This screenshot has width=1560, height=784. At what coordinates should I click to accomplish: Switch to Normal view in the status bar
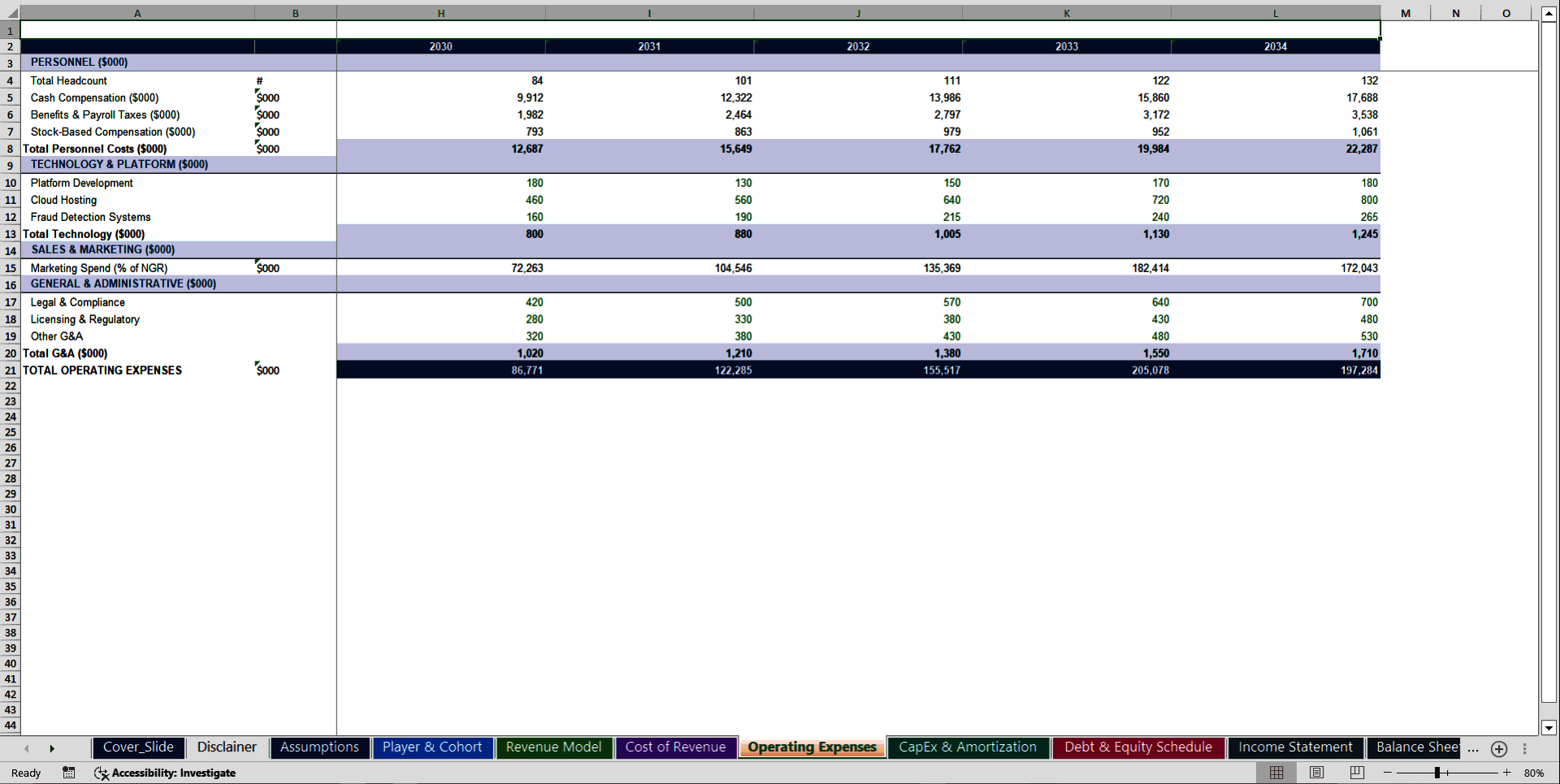[x=1276, y=773]
